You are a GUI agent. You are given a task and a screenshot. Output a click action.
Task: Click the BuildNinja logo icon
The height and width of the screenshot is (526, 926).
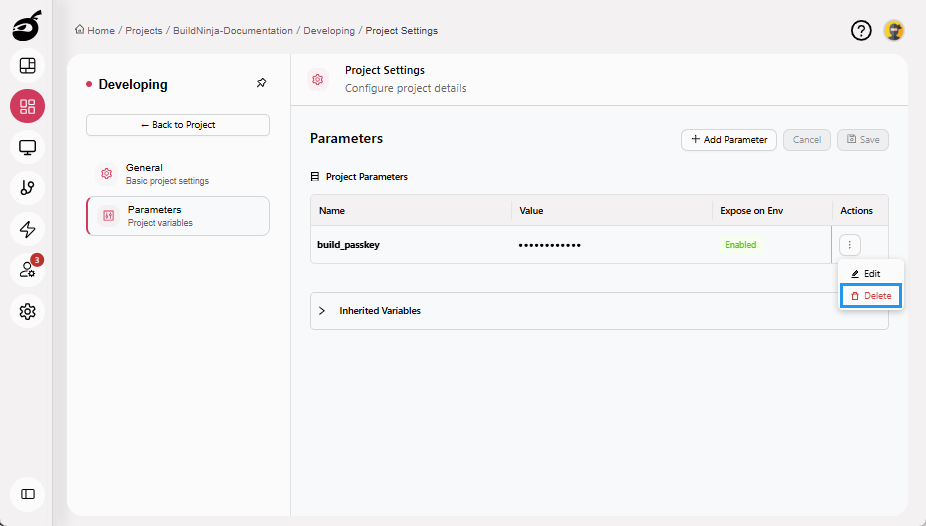coord(27,25)
